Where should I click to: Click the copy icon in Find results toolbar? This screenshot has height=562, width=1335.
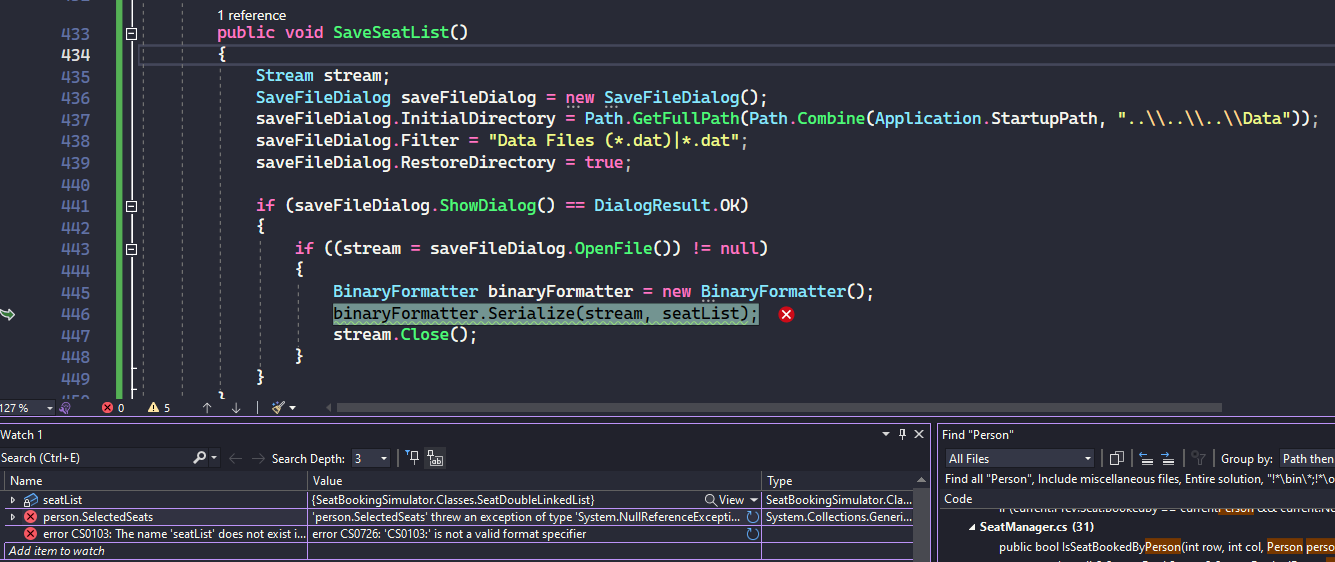pyautogui.click(x=1118, y=458)
